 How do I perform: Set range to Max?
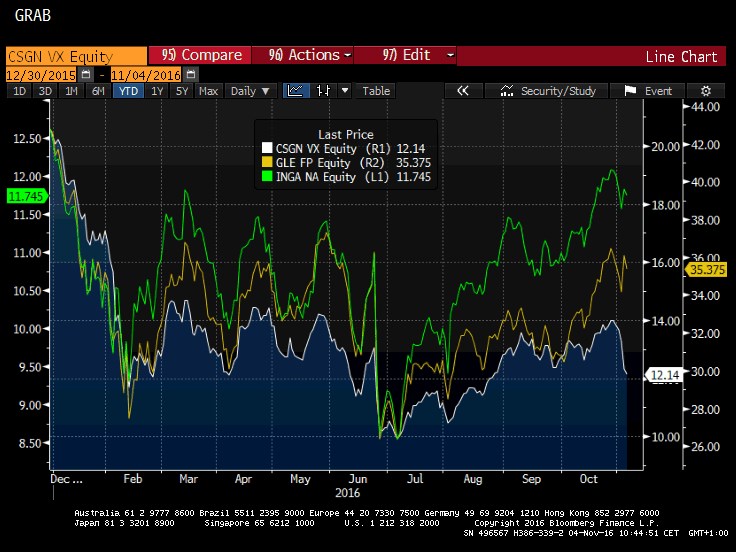click(208, 91)
